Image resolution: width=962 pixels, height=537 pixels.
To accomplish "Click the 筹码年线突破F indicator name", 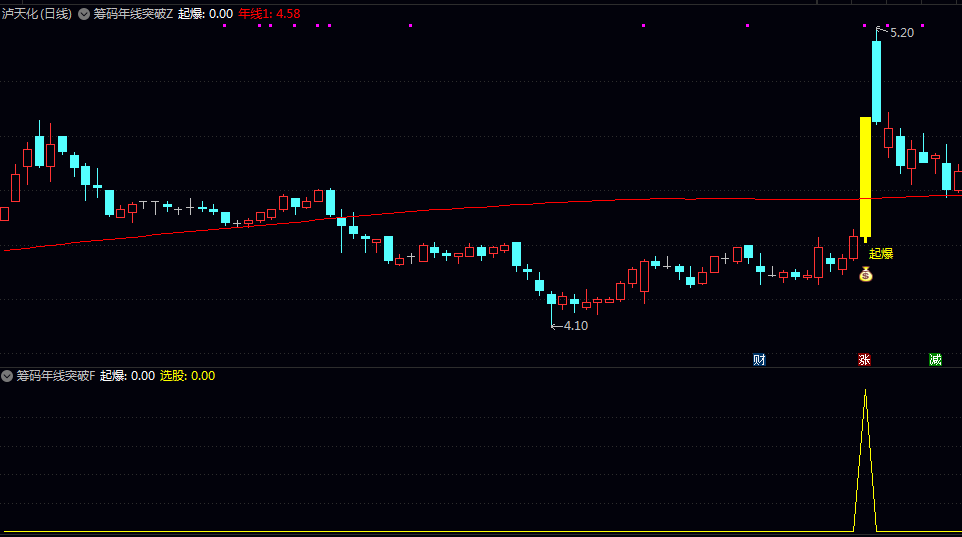I will [x=56, y=376].
